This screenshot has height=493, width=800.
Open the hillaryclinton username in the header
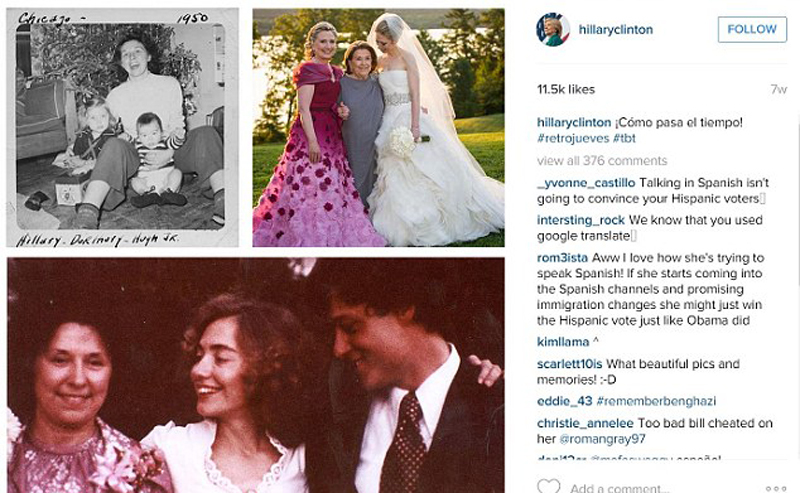click(615, 30)
